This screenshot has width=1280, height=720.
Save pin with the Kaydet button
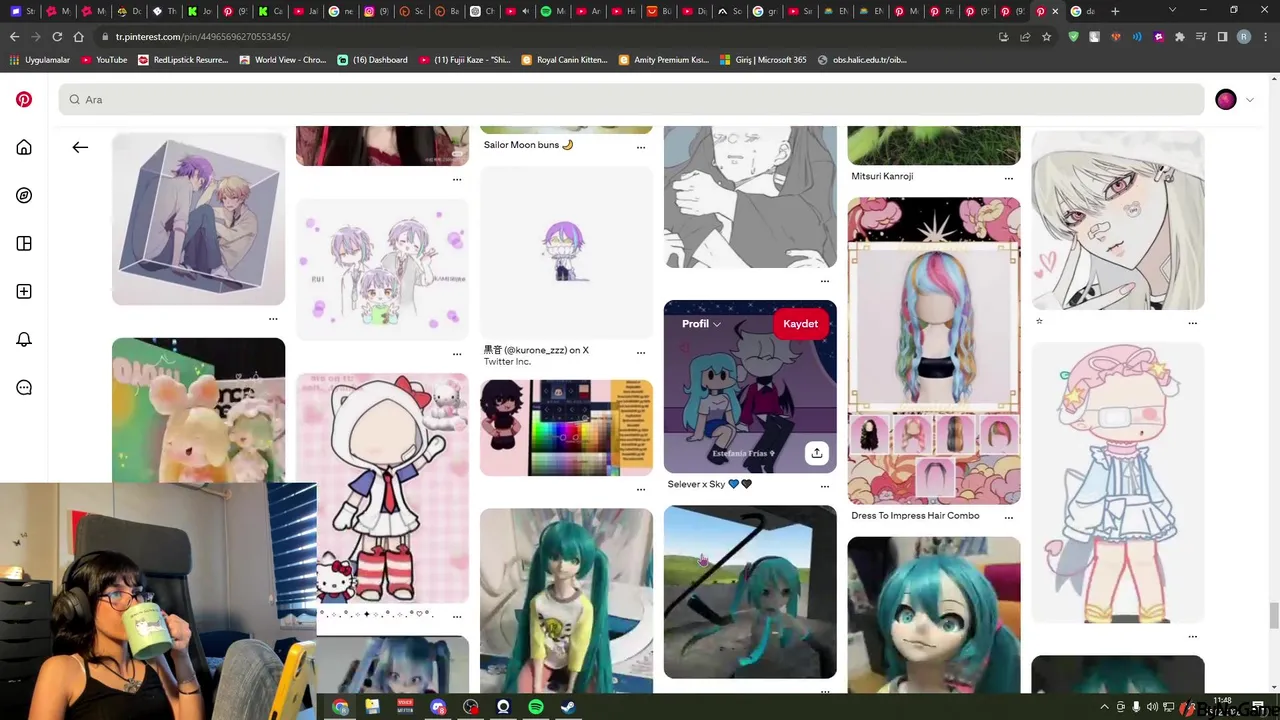[x=800, y=324]
